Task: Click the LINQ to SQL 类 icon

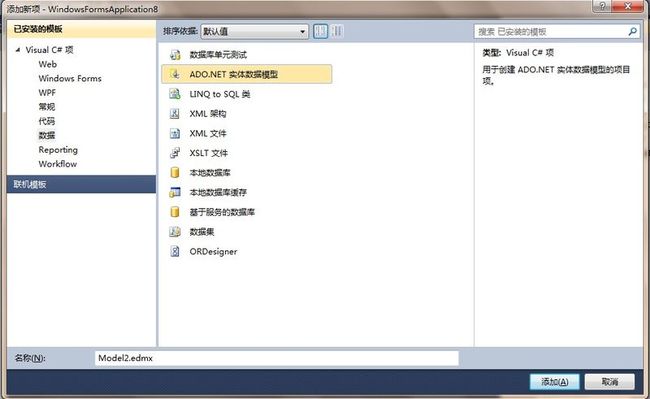Action: 175,94
